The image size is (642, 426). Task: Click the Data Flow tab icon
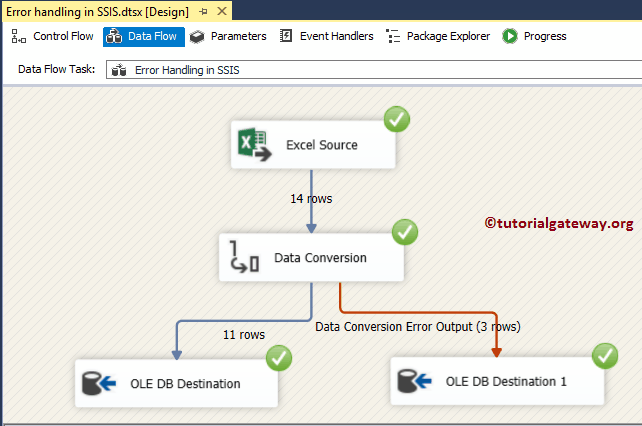coord(114,36)
